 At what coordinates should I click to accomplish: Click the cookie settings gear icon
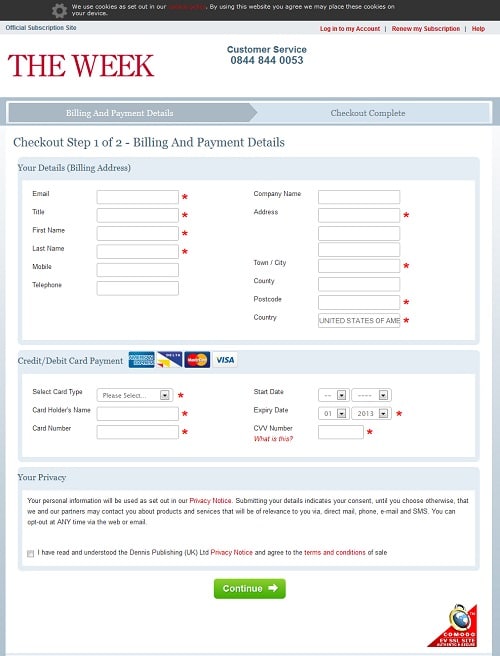[59, 10]
